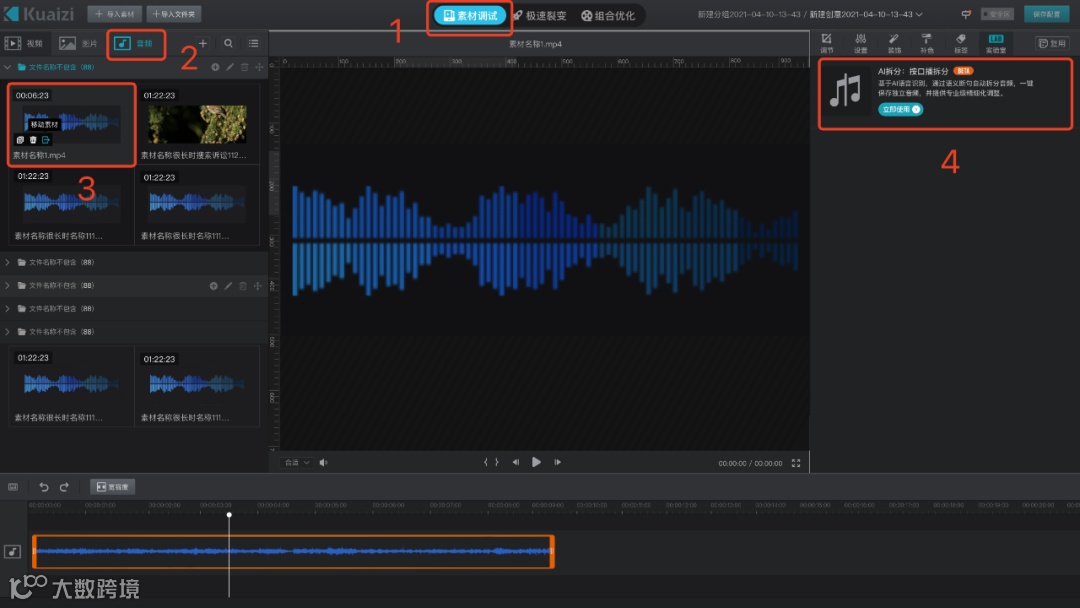This screenshot has width=1080, height=608.
Task: Click copy icon on 素材名称1.mp4 item
Action: click(20, 140)
